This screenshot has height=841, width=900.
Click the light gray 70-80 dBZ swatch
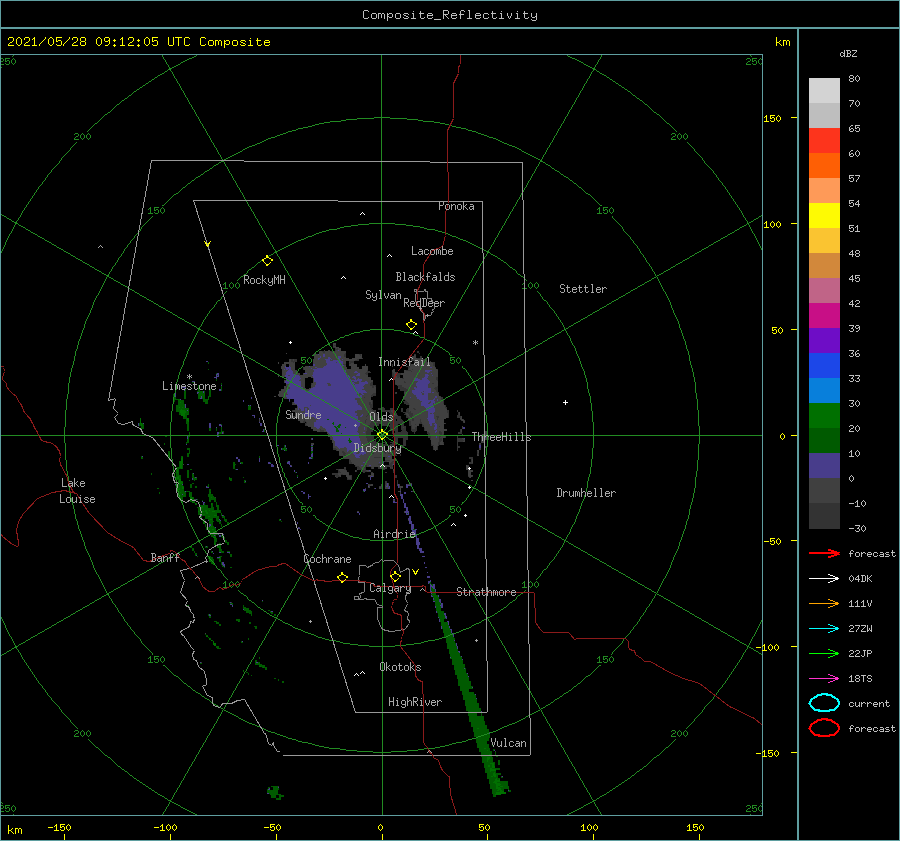click(x=824, y=91)
